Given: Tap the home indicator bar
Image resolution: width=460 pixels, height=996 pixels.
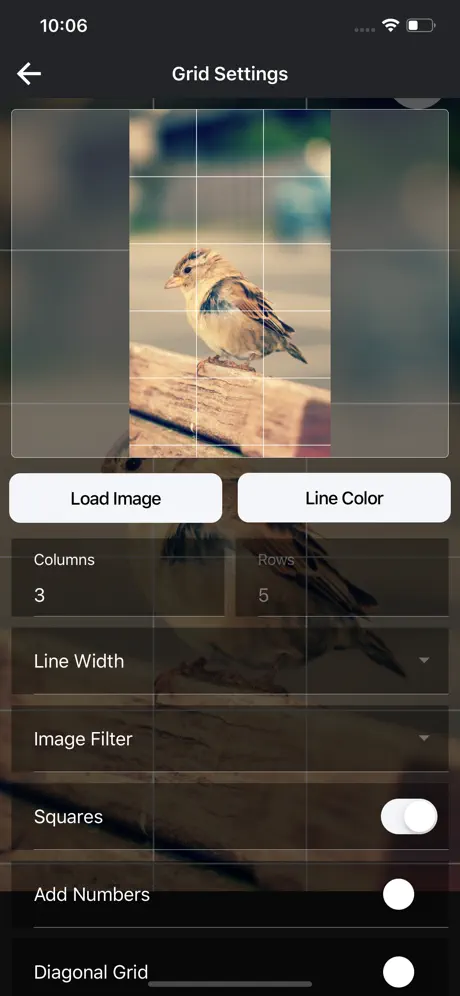Looking at the screenshot, I should point(230,984).
